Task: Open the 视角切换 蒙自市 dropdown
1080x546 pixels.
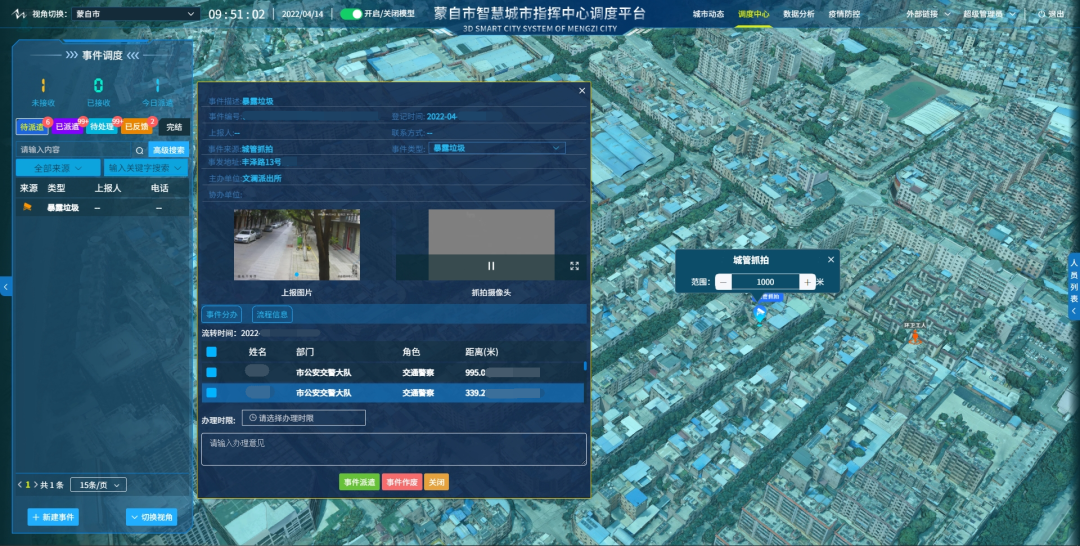Action: click(135, 15)
